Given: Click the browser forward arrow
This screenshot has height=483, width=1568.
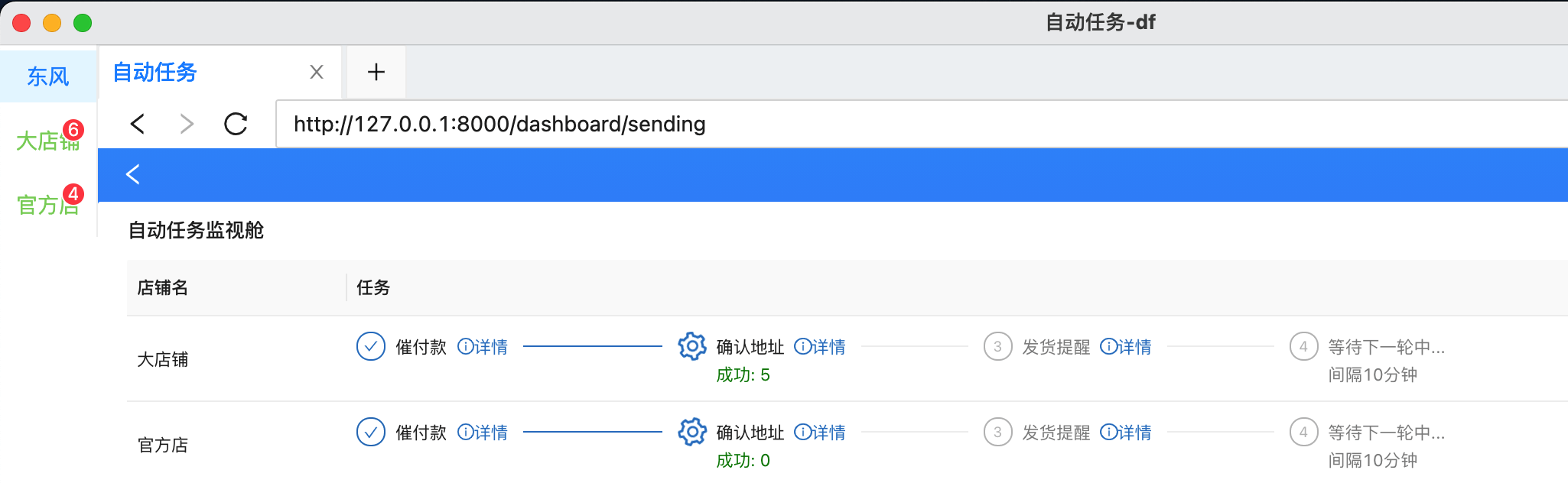Looking at the screenshot, I should tap(187, 124).
